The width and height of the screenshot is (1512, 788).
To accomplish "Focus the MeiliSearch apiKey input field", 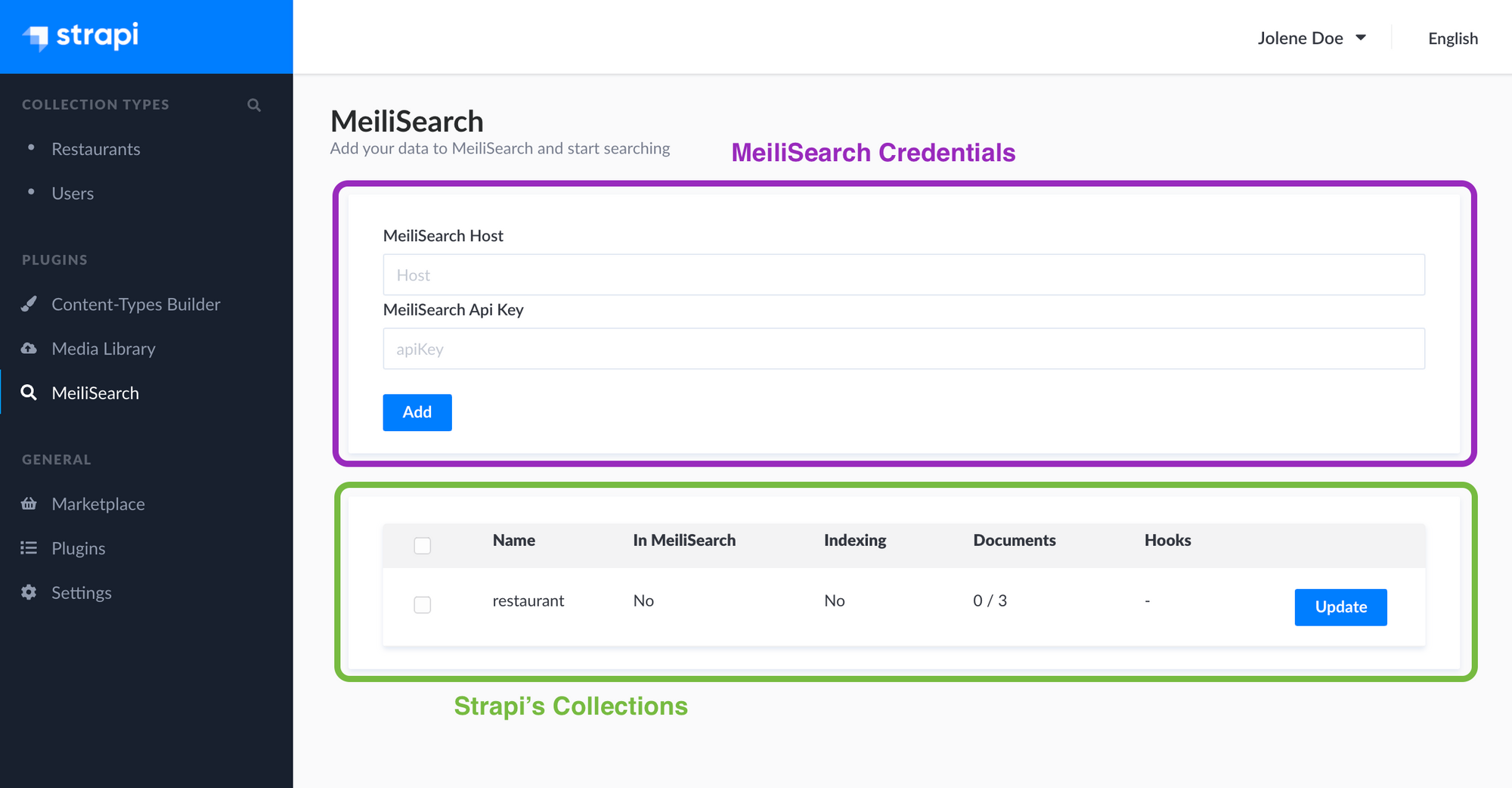I will coord(903,349).
